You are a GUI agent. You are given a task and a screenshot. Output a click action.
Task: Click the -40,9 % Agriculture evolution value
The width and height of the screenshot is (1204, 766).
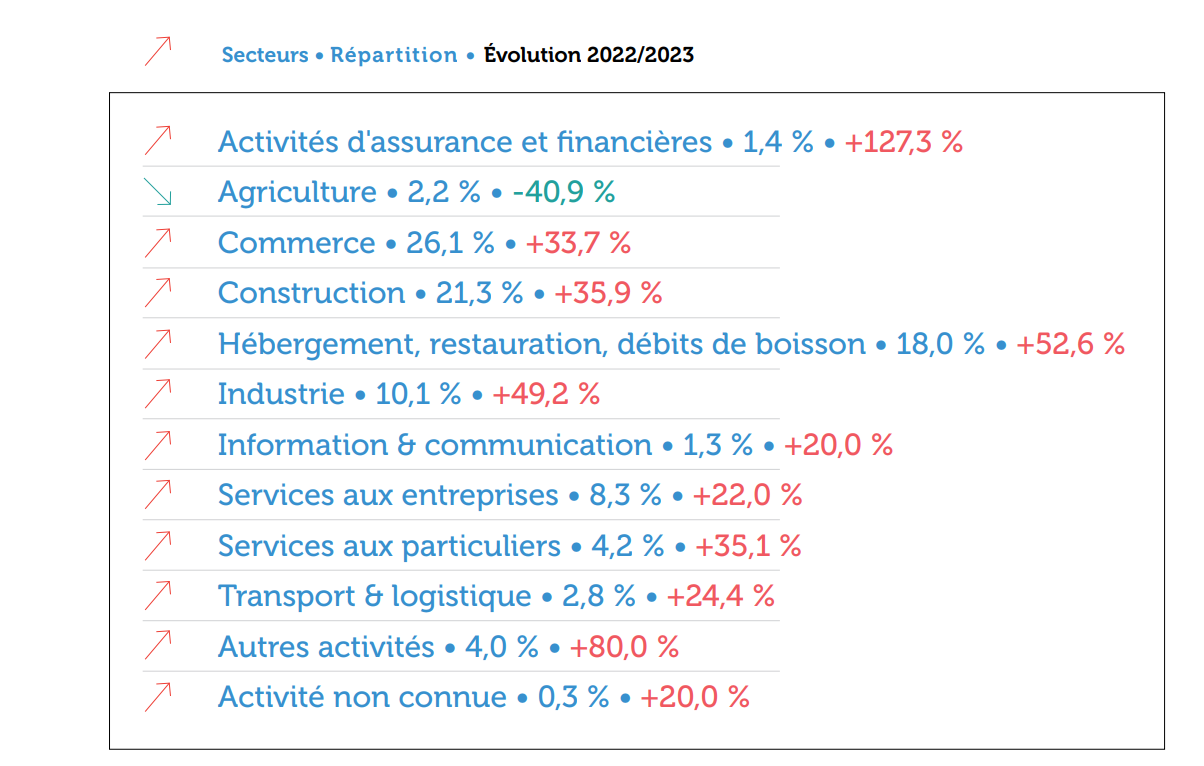point(564,192)
